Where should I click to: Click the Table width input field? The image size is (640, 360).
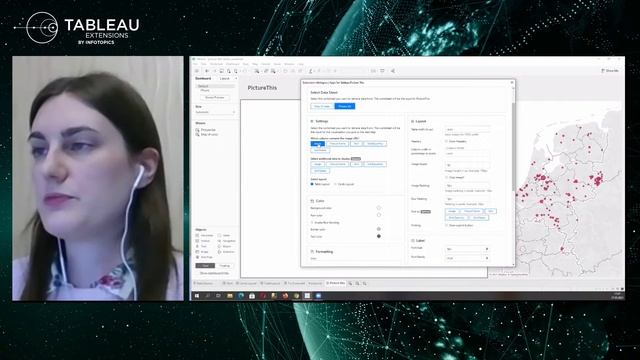[467, 129]
